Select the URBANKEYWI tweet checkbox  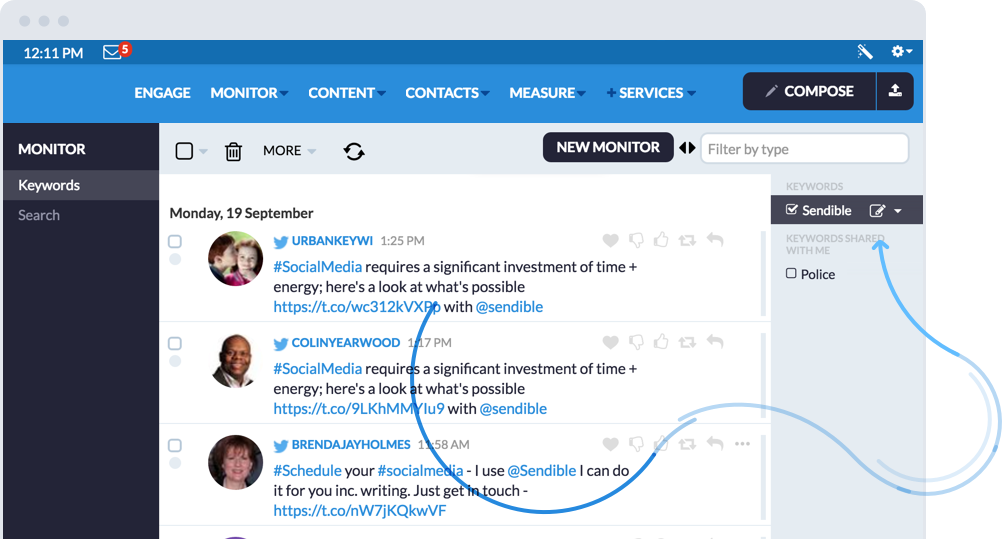point(175,241)
